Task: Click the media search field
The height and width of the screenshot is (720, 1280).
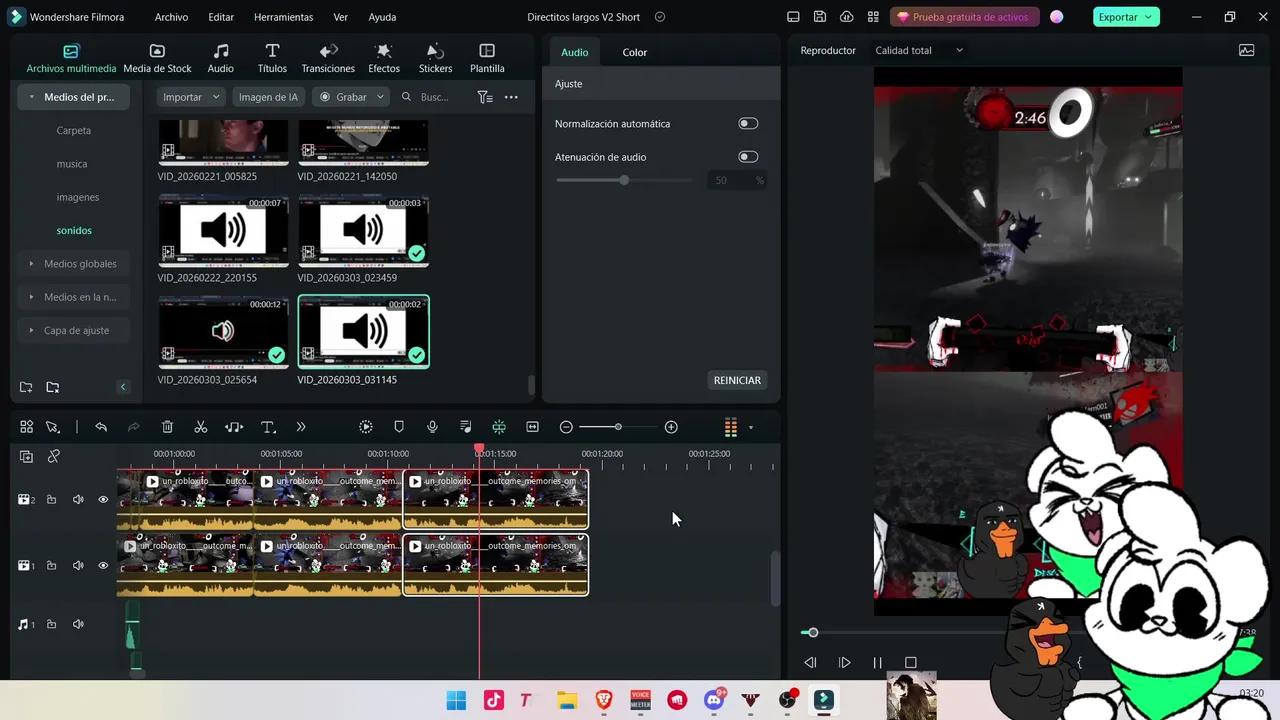Action: [433, 97]
